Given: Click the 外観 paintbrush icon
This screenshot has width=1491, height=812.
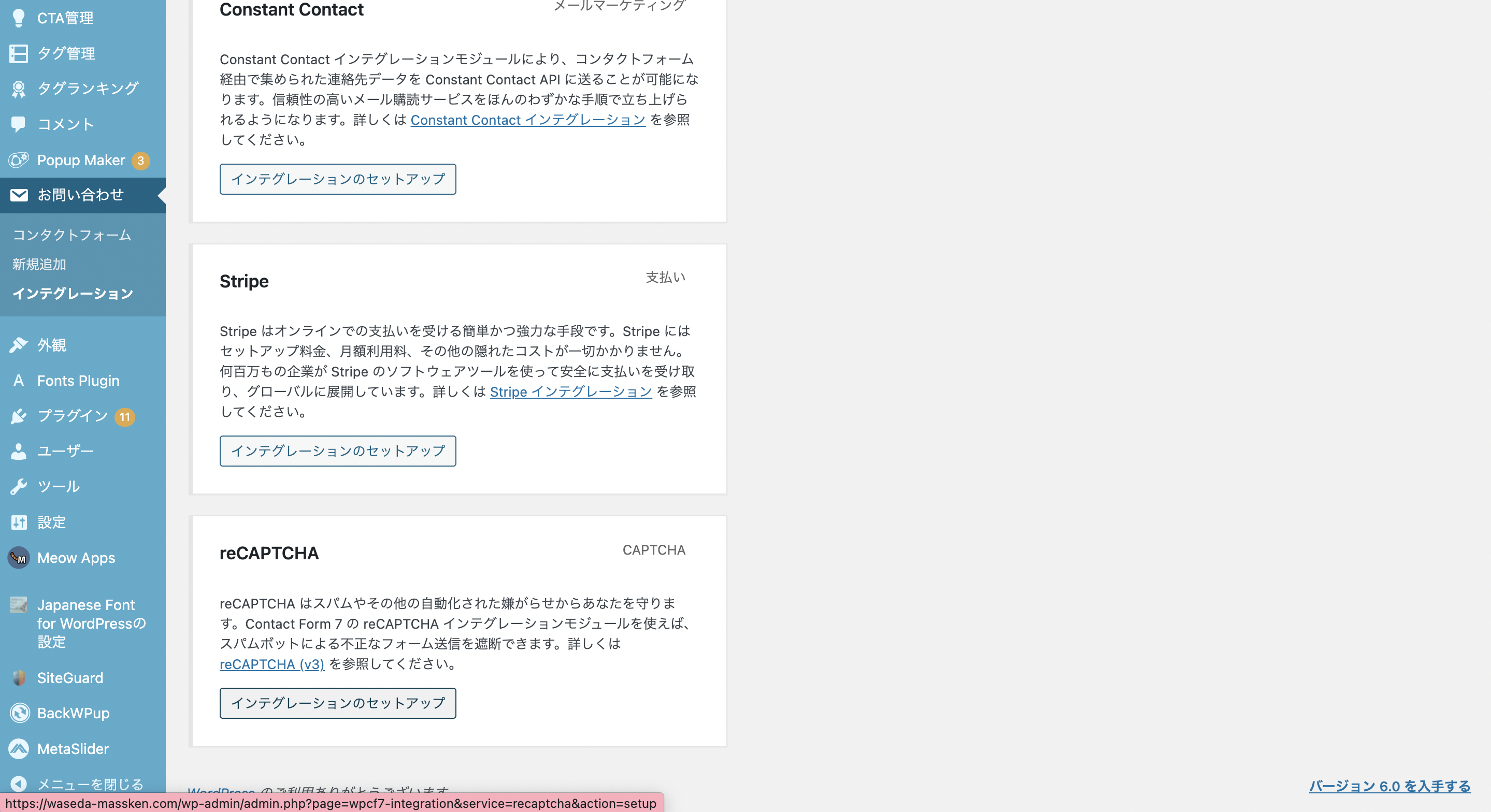Looking at the screenshot, I should click(19, 345).
